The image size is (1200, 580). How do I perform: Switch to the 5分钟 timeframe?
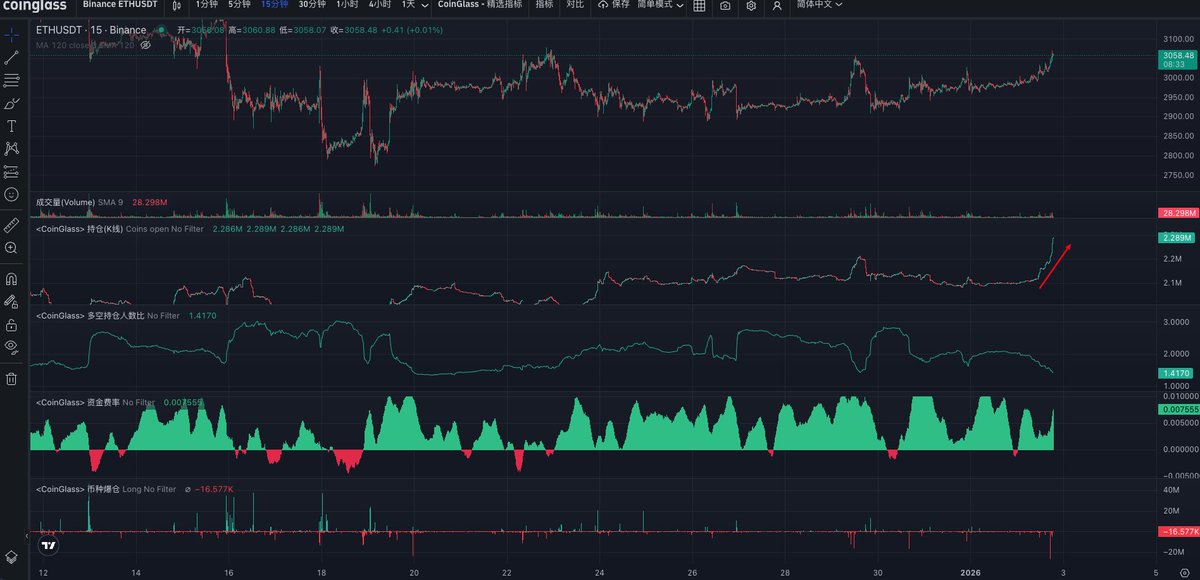click(x=239, y=5)
